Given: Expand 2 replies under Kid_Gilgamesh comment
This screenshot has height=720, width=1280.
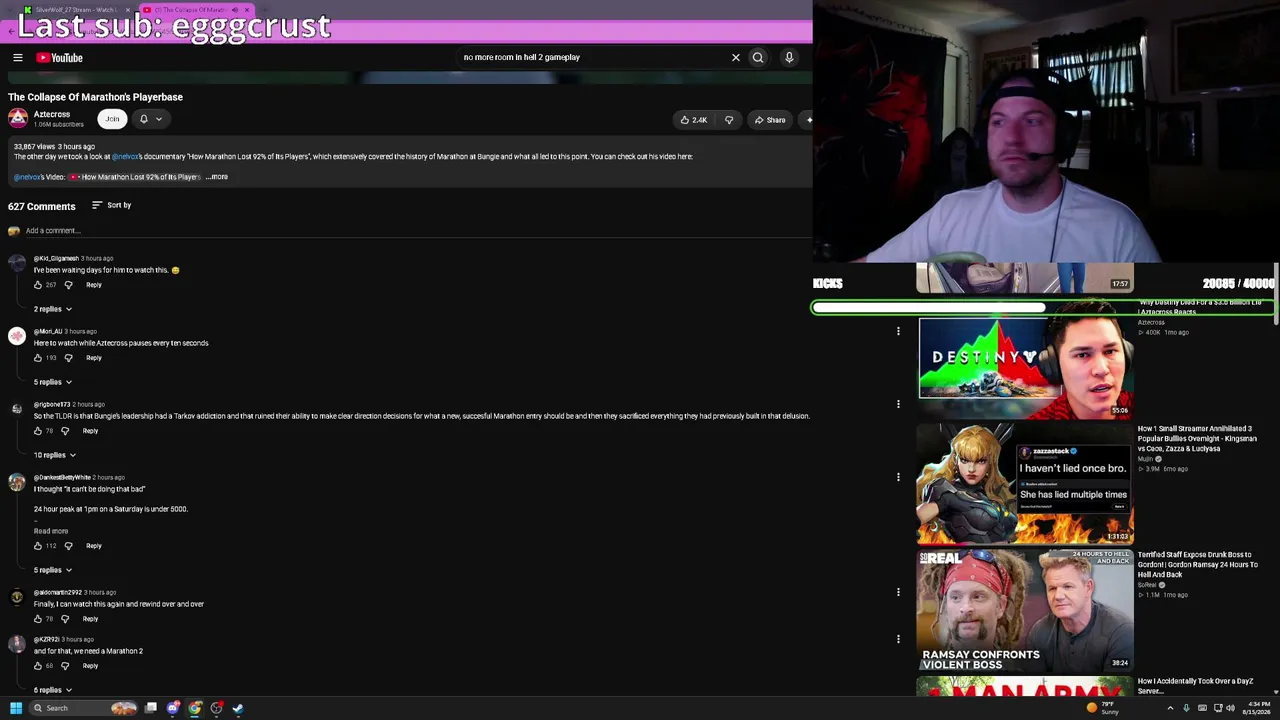Looking at the screenshot, I should coord(53,309).
